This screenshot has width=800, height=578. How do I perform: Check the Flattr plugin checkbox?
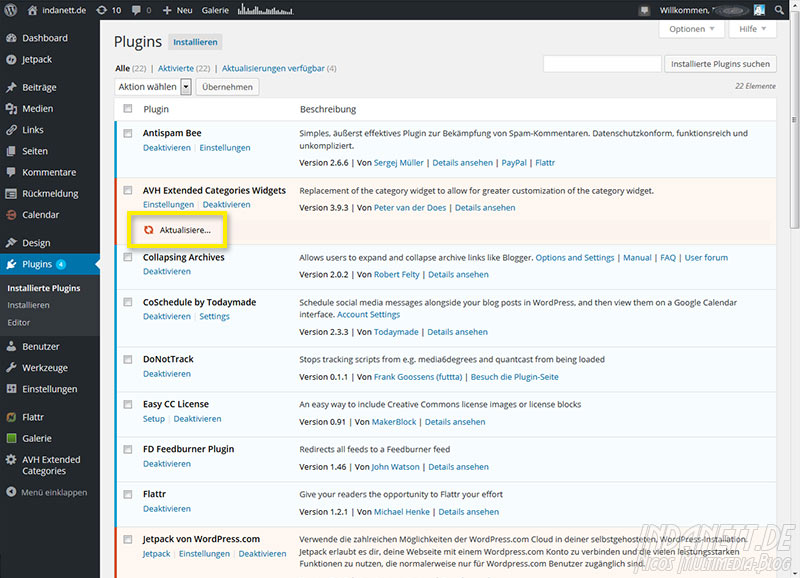point(128,494)
